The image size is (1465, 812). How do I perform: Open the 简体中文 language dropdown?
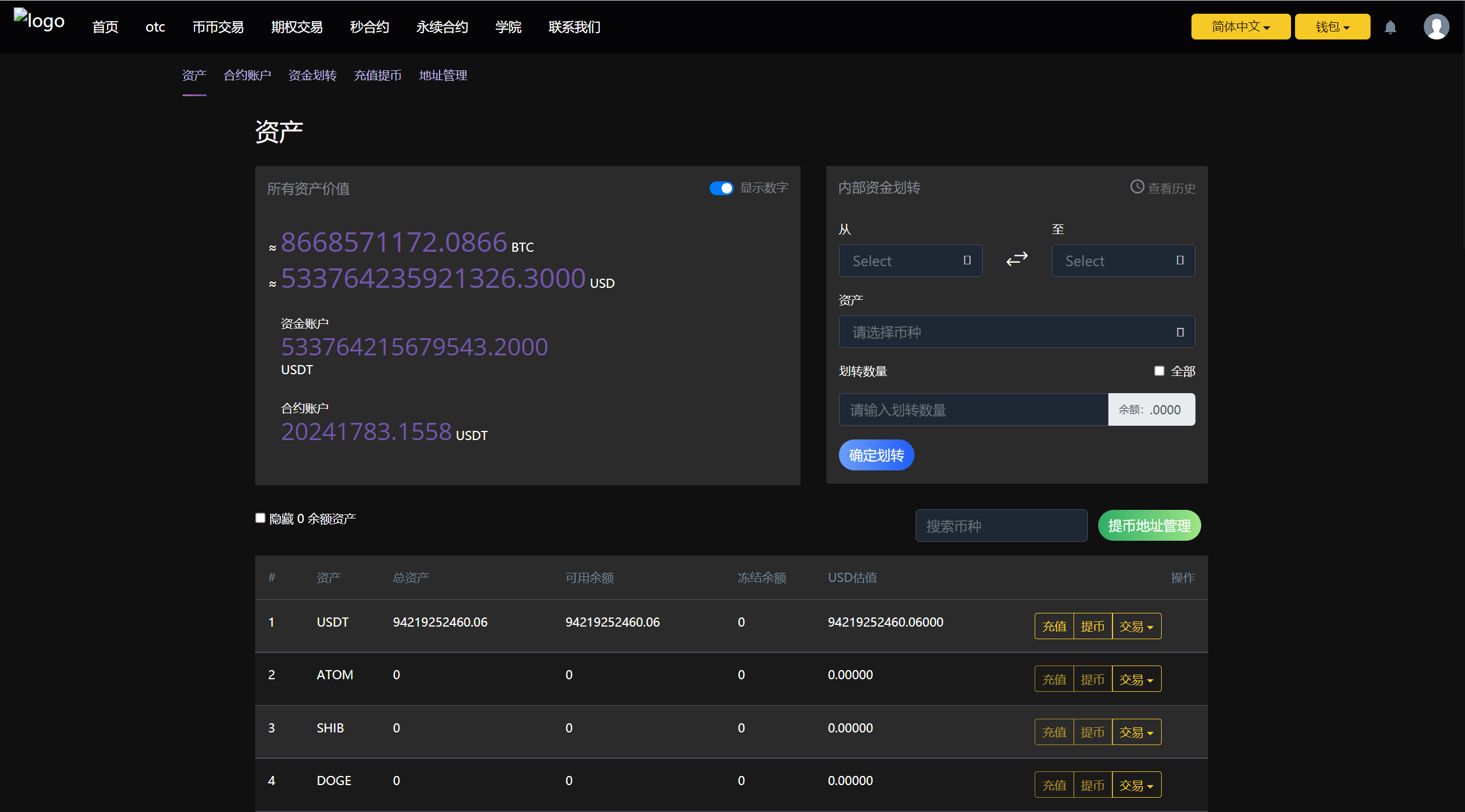tap(1240, 27)
